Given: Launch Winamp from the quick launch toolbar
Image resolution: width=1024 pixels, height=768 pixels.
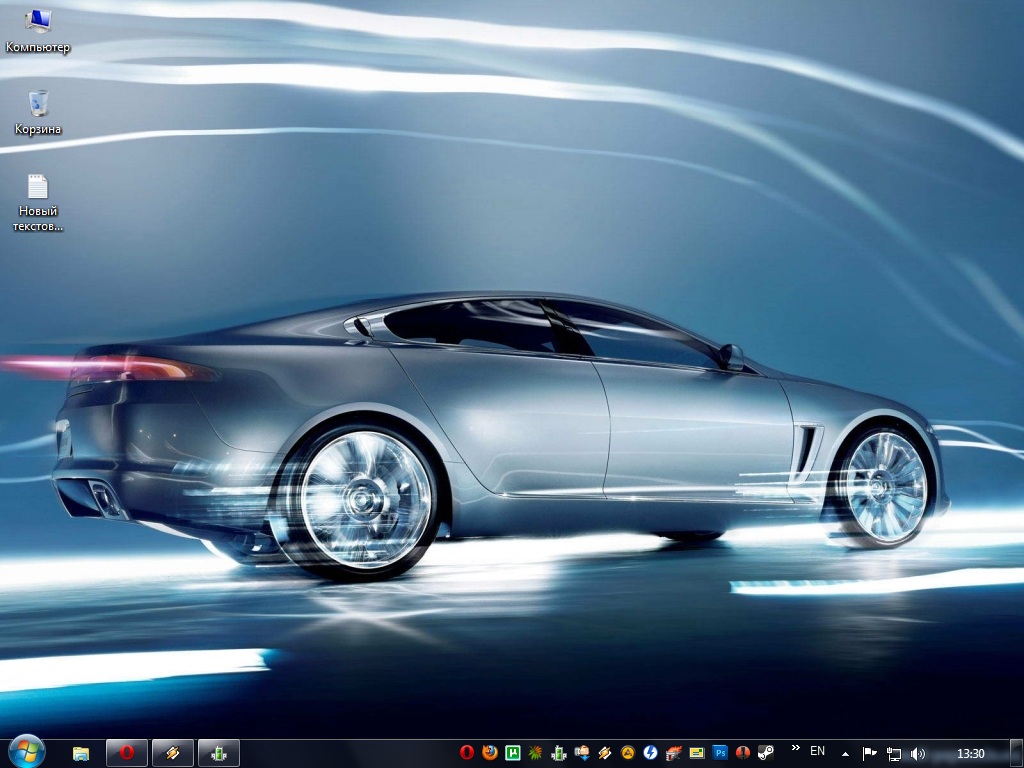Looking at the screenshot, I should coord(605,752).
